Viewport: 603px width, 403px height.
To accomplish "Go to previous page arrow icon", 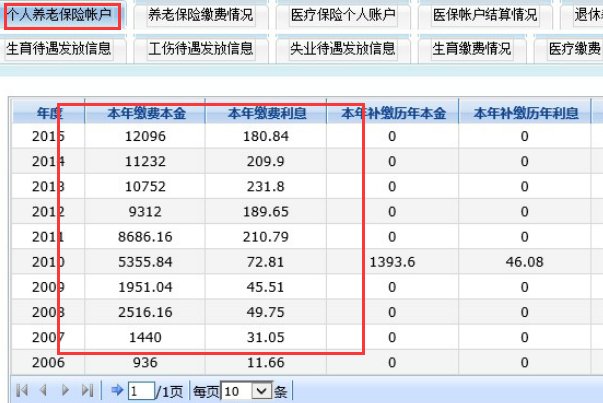I will click(43, 391).
